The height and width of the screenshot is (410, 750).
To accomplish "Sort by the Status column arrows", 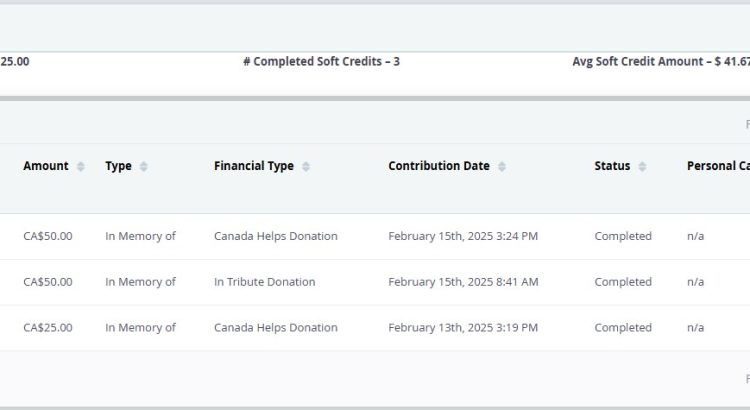I will tap(642, 166).
